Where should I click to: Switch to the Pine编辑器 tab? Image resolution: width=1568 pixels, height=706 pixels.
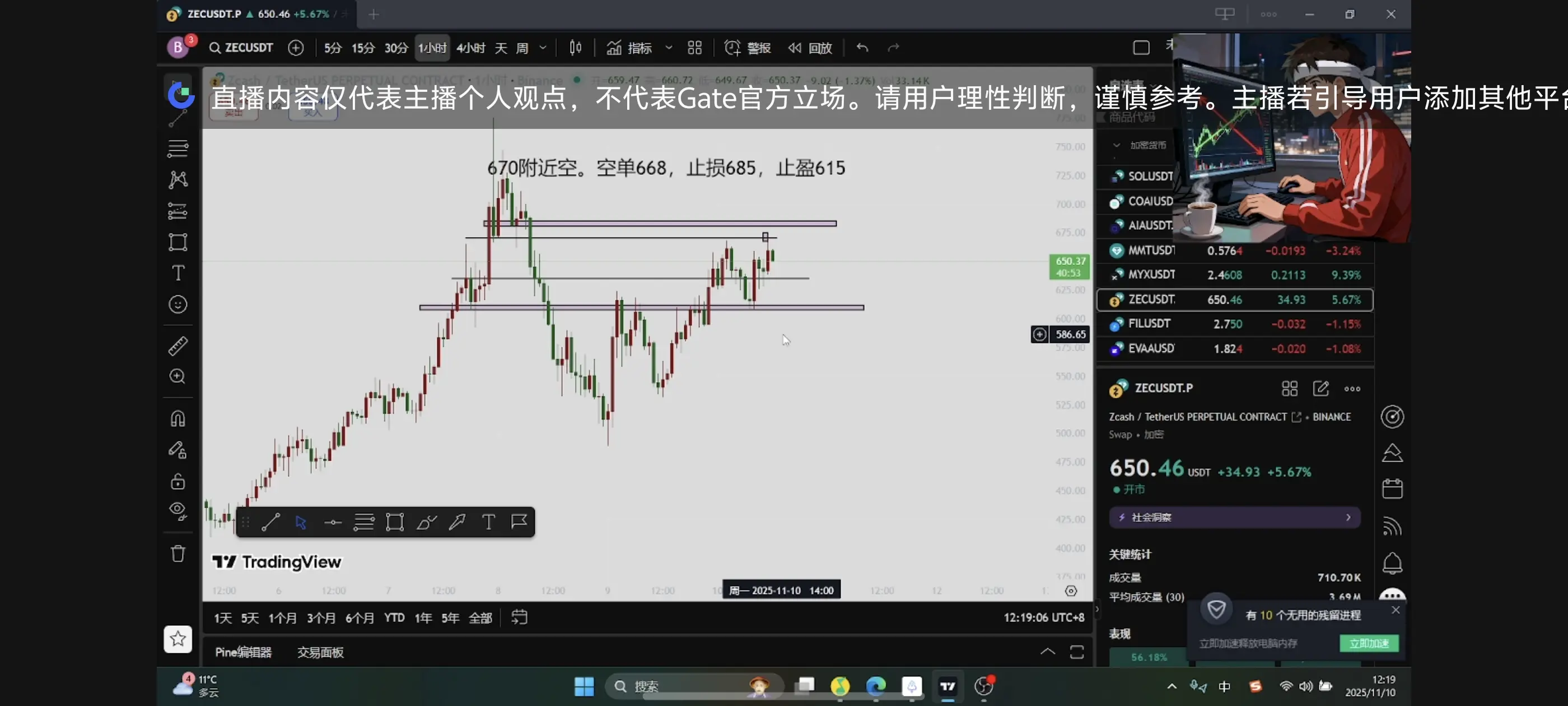(243, 652)
